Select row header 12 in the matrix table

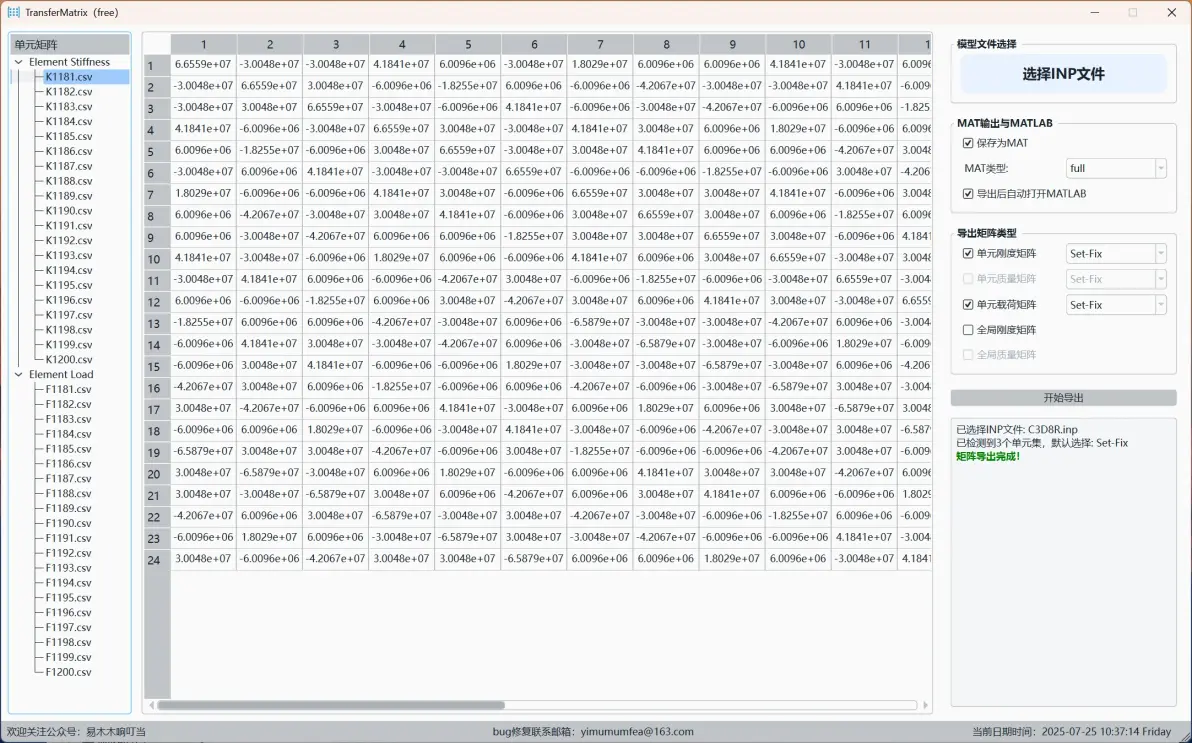coord(154,302)
